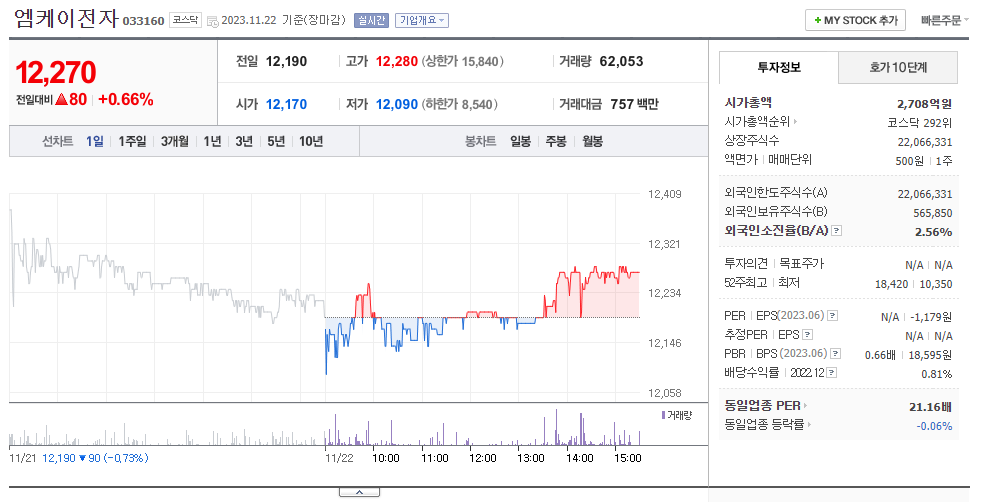Click the +0.66% change rate
The height and width of the screenshot is (502, 989).
(x=126, y=99)
